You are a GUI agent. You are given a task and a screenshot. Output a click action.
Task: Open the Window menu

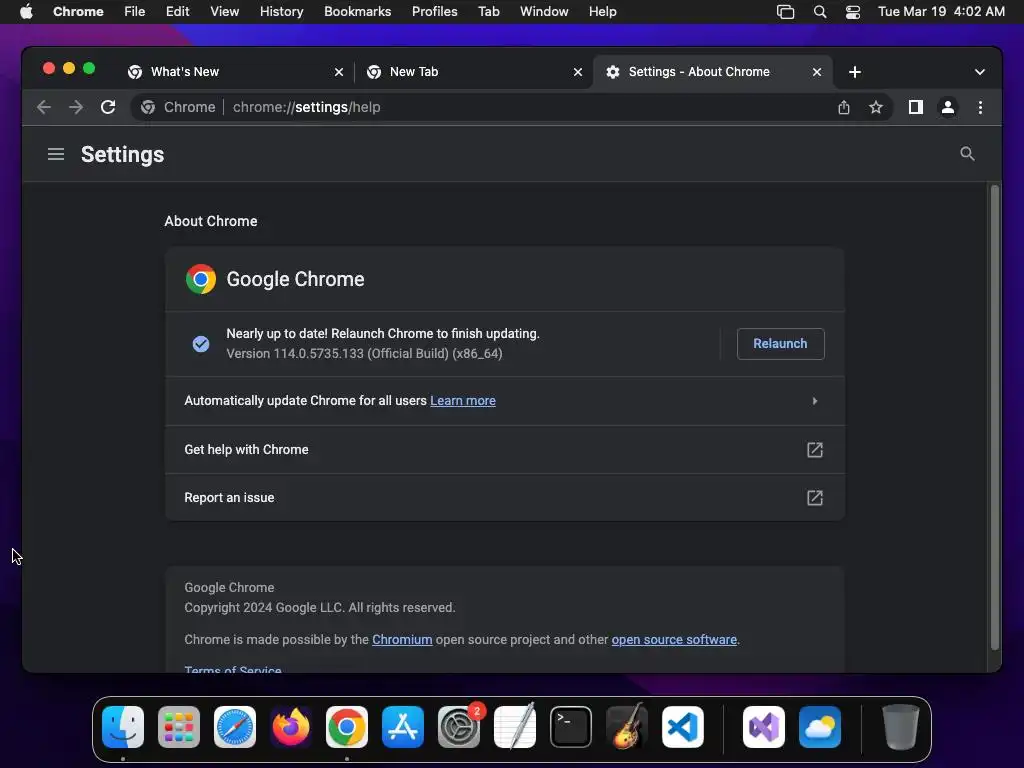tap(544, 12)
